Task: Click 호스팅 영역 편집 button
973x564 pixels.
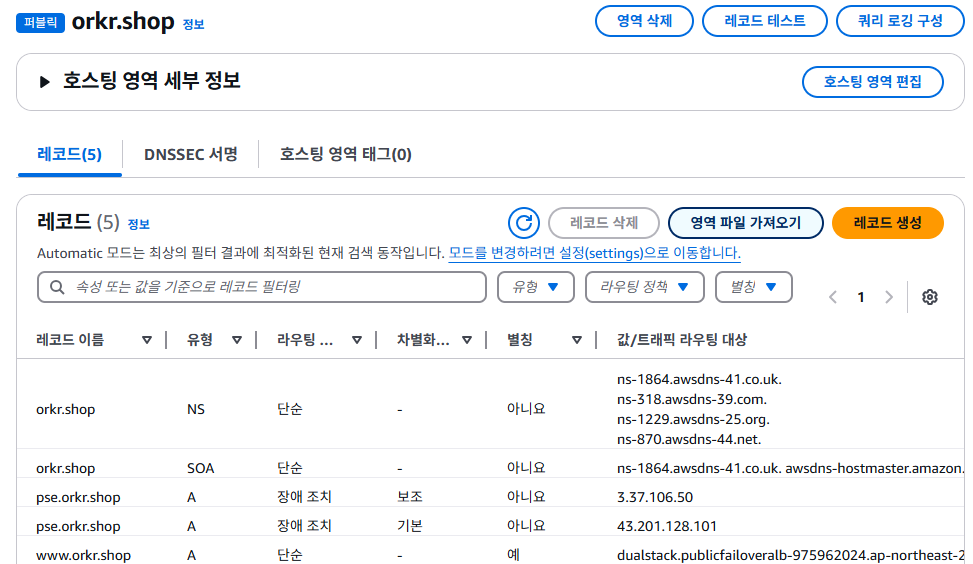Action: pos(872,82)
